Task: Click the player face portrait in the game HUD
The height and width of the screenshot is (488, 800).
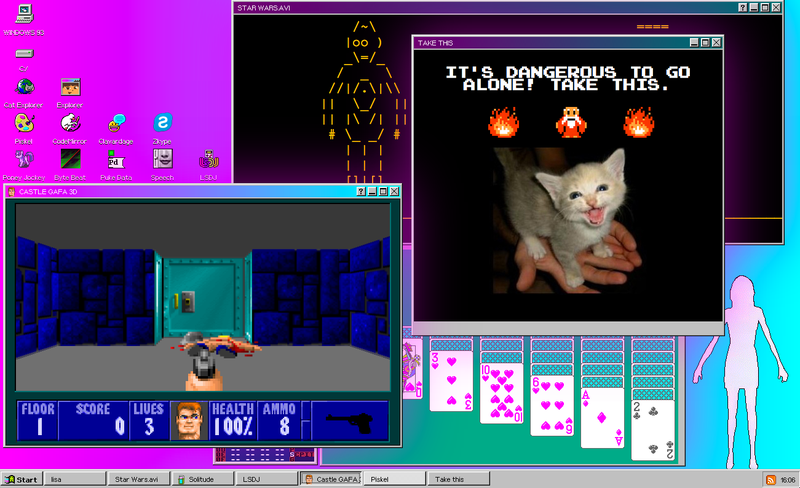Action: [x=189, y=421]
